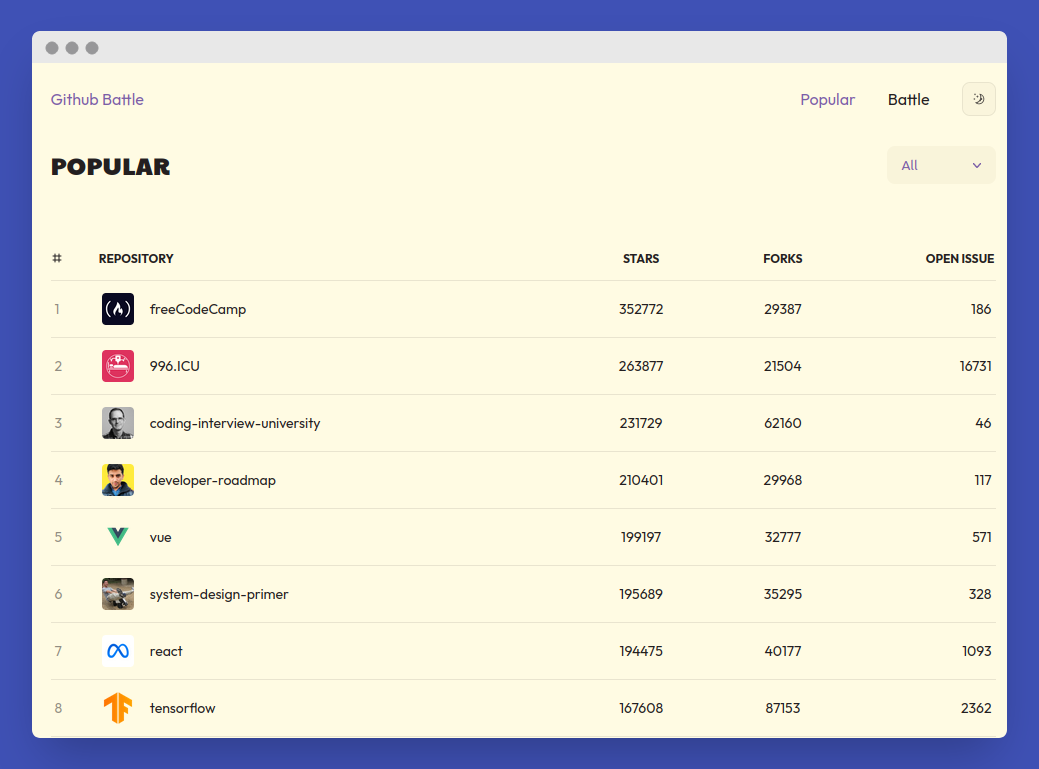Click the react Meta logo icon
The height and width of the screenshot is (769, 1039).
click(118, 651)
